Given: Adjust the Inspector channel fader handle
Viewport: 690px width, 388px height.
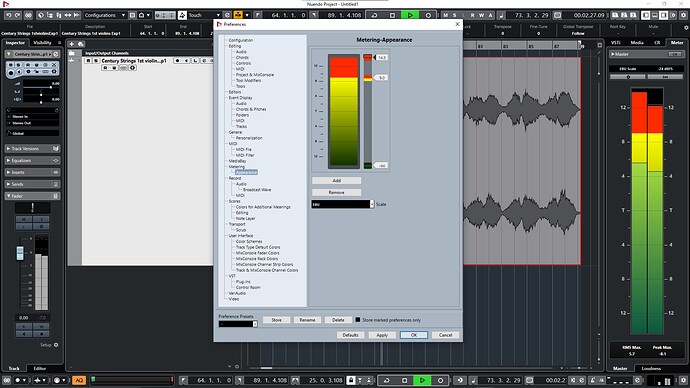Looking at the screenshot, I should pyautogui.click(x=20, y=253).
